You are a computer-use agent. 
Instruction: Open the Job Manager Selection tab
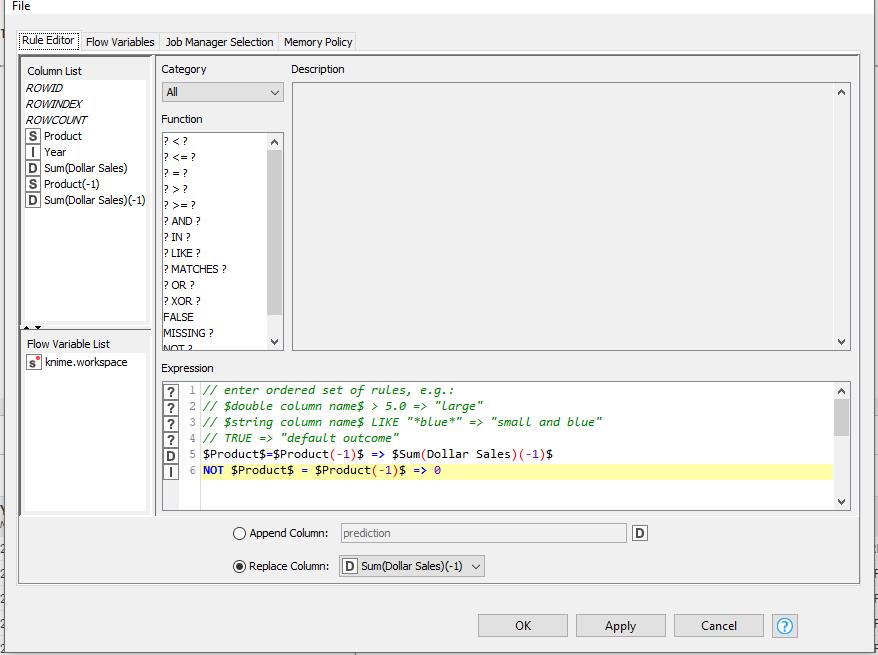coord(219,42)
